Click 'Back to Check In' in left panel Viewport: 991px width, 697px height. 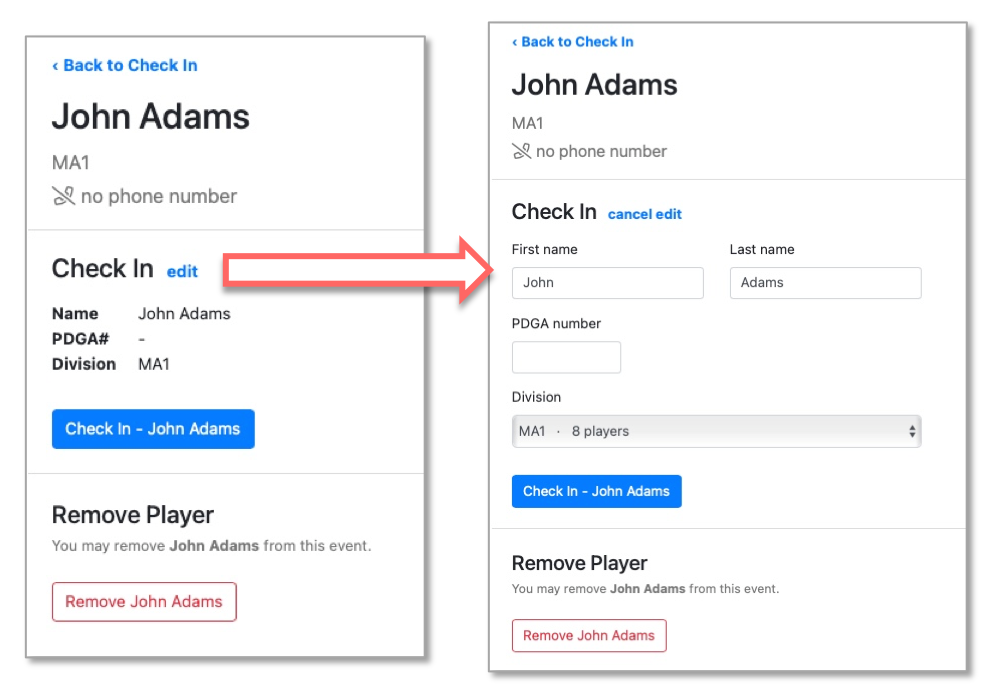(x=125, y=65)
